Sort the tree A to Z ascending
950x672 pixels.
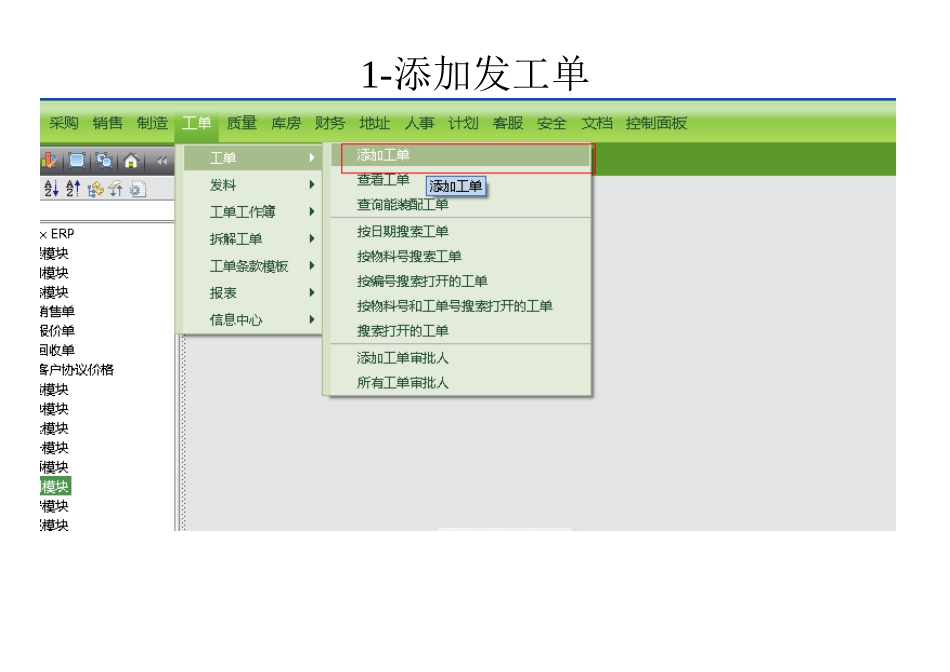51,189
